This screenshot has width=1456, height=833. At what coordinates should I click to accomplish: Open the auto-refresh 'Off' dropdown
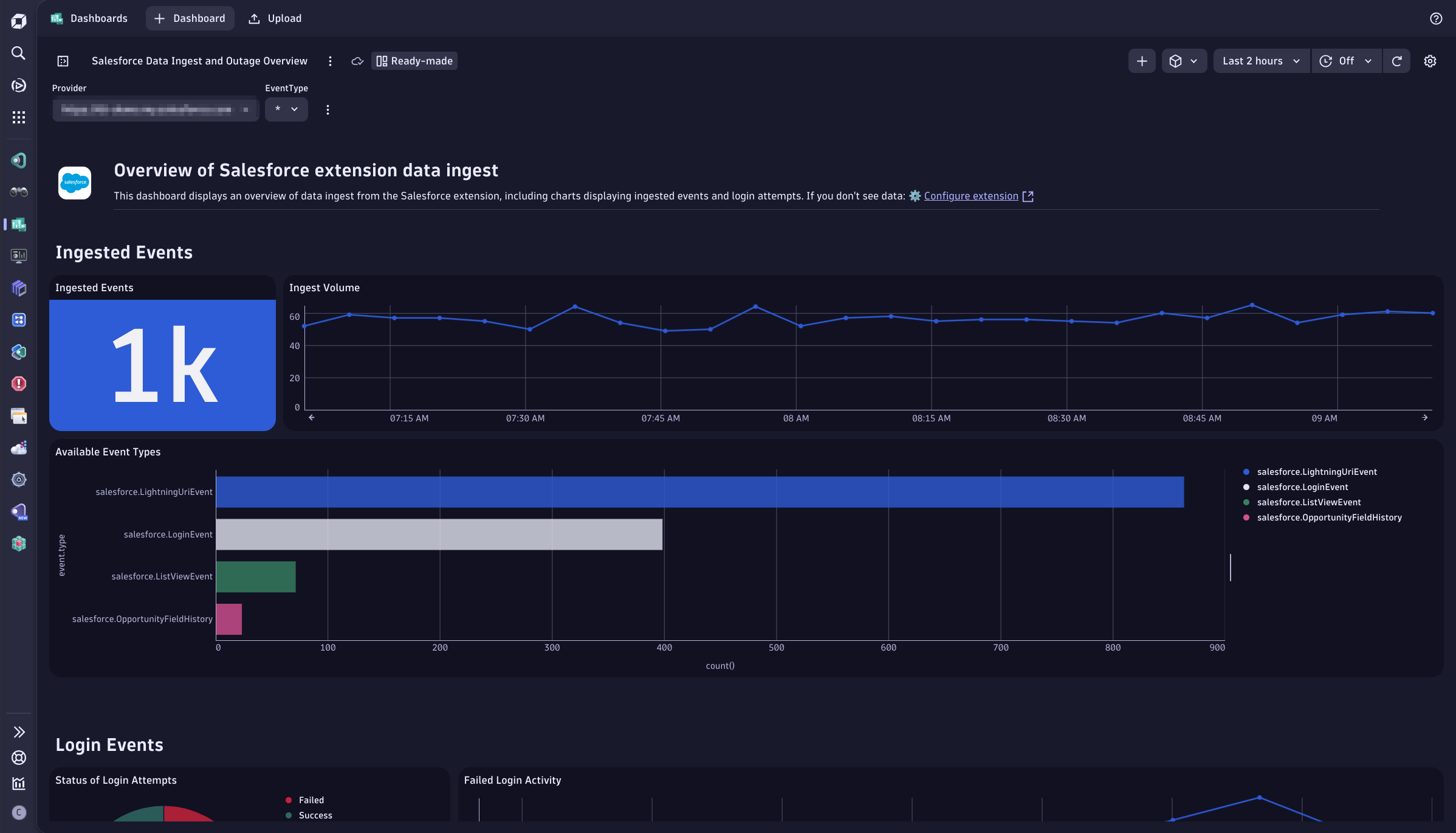pos(1345,61)
